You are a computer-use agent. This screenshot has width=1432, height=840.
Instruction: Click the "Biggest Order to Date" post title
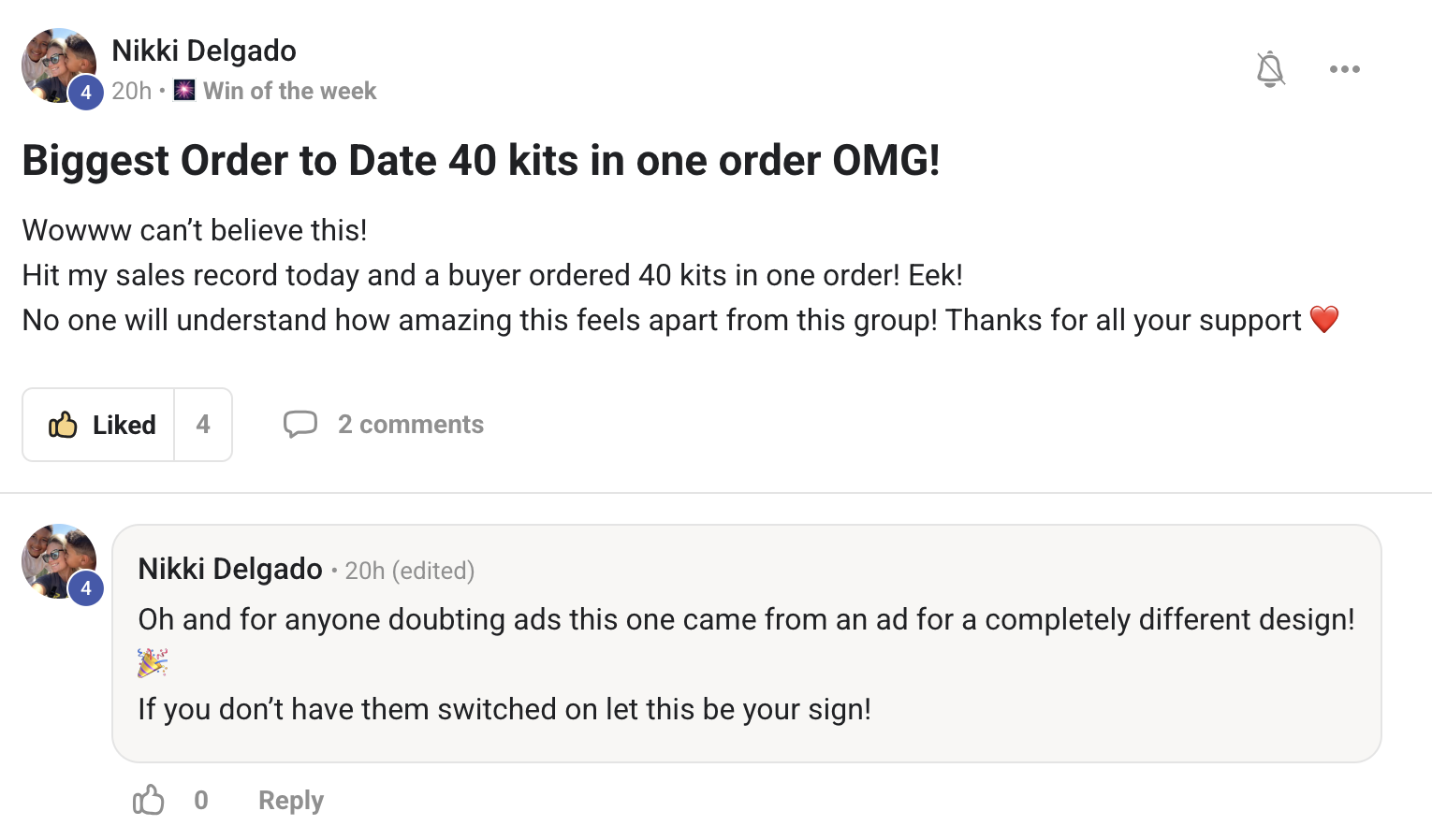(x=480, y=160)
